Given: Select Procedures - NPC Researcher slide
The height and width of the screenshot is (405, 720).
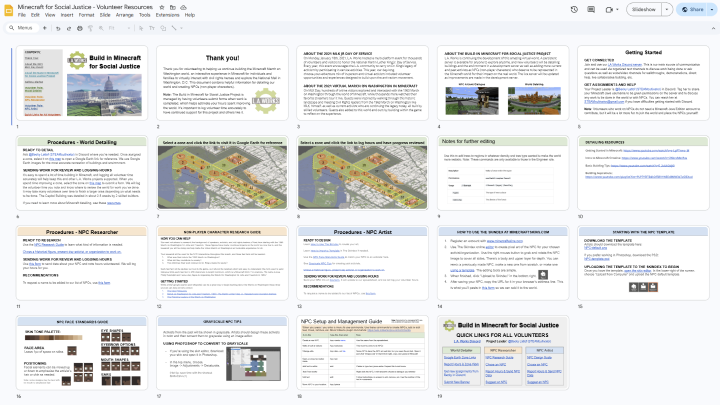Looking at the screenshot, I should [82, 263].
